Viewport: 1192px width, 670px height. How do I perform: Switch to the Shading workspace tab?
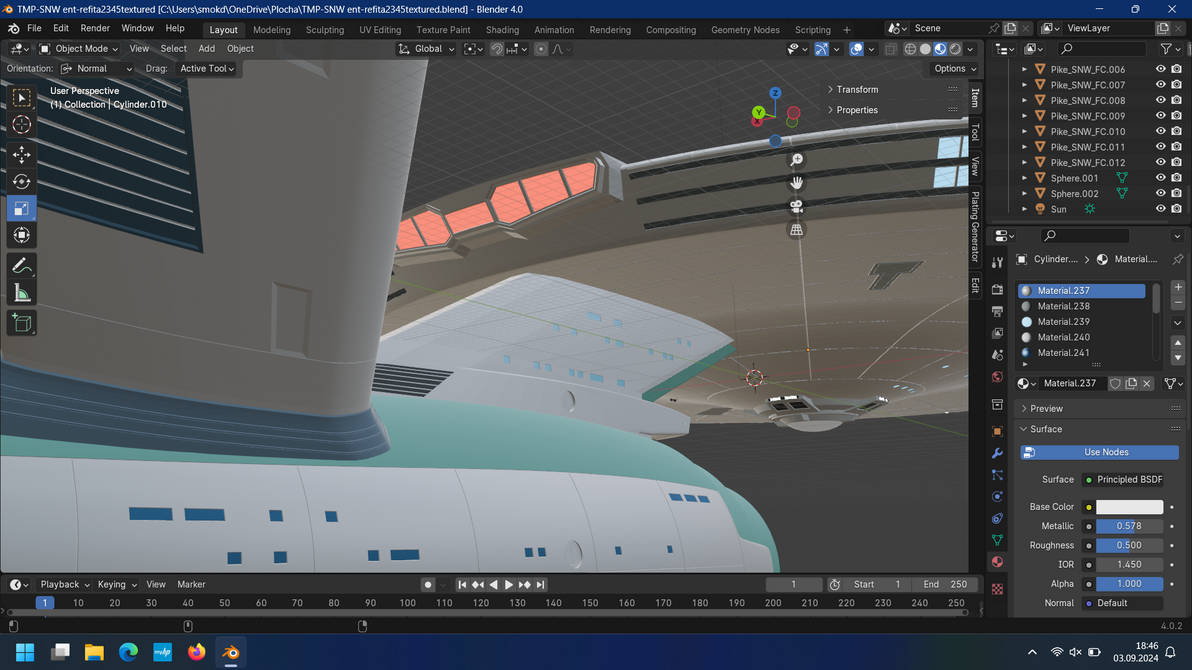click(502, 30)
